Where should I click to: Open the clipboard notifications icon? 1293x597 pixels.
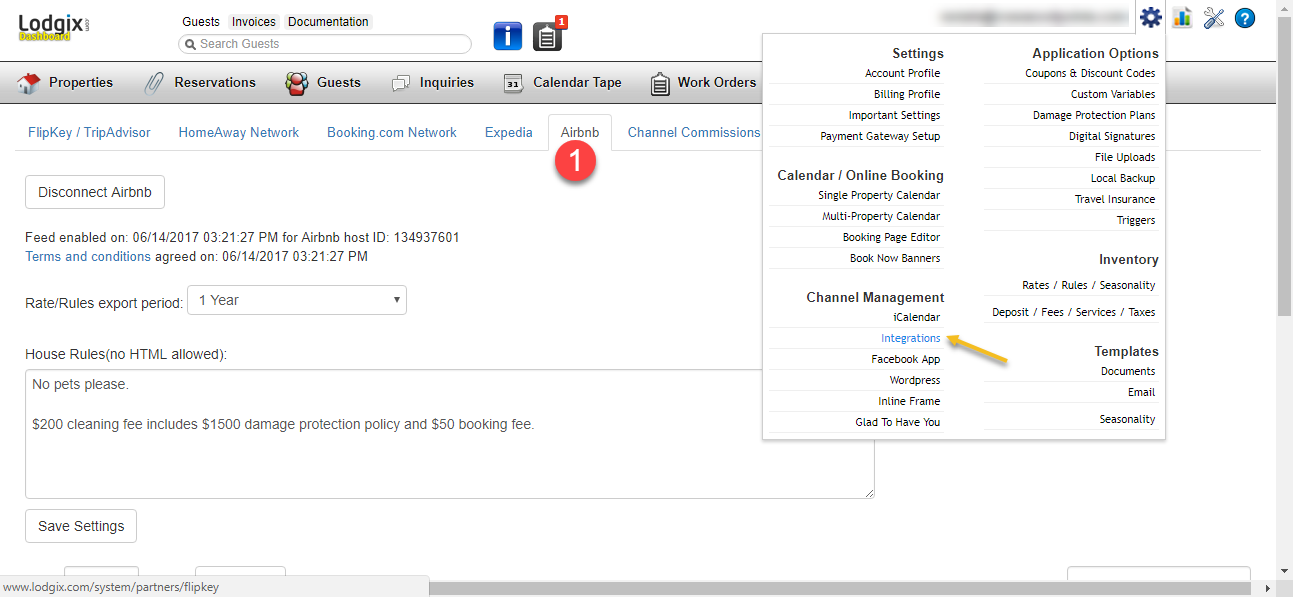point(547,36)
